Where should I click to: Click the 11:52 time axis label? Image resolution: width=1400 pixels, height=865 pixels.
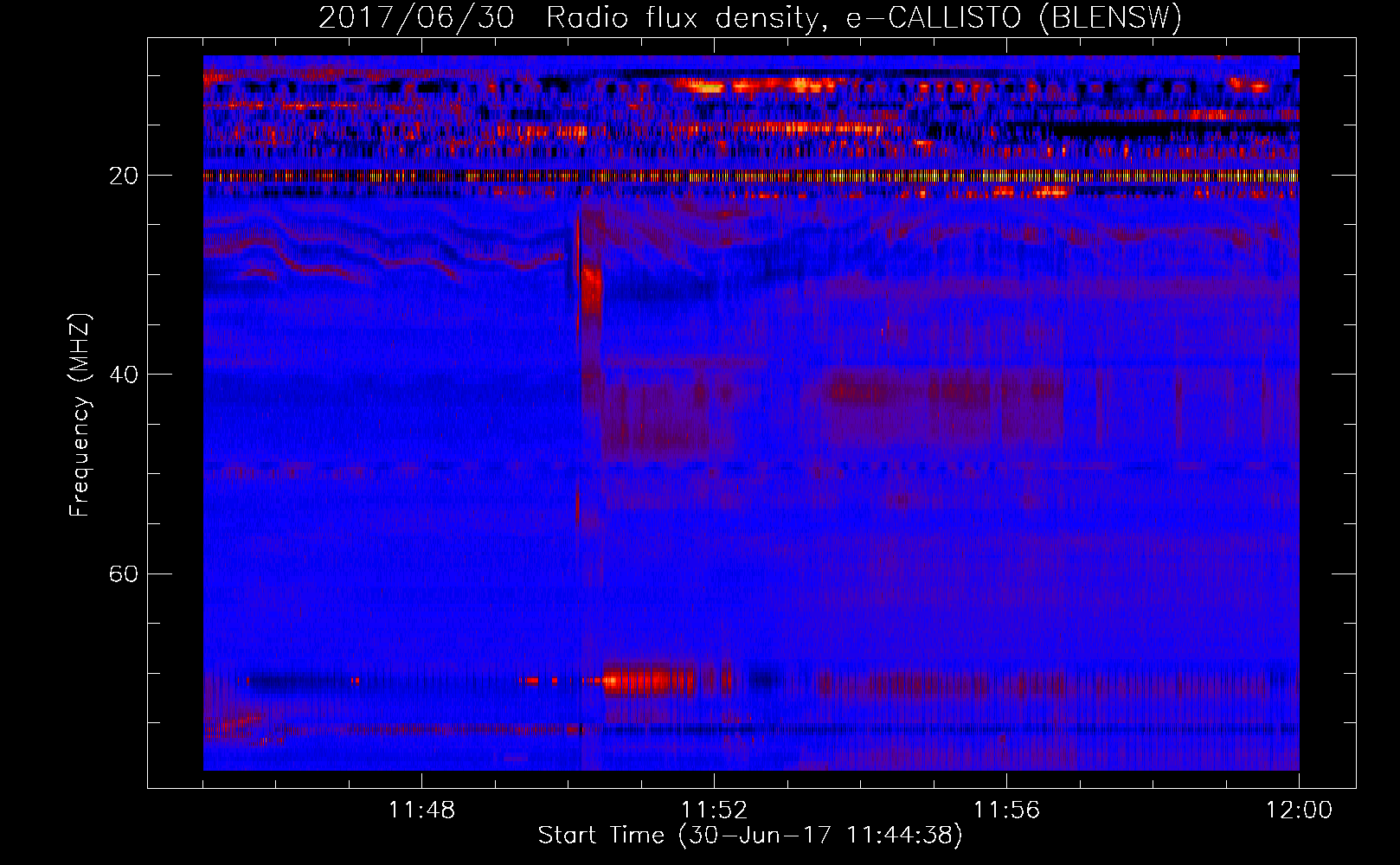click(714, 810)
